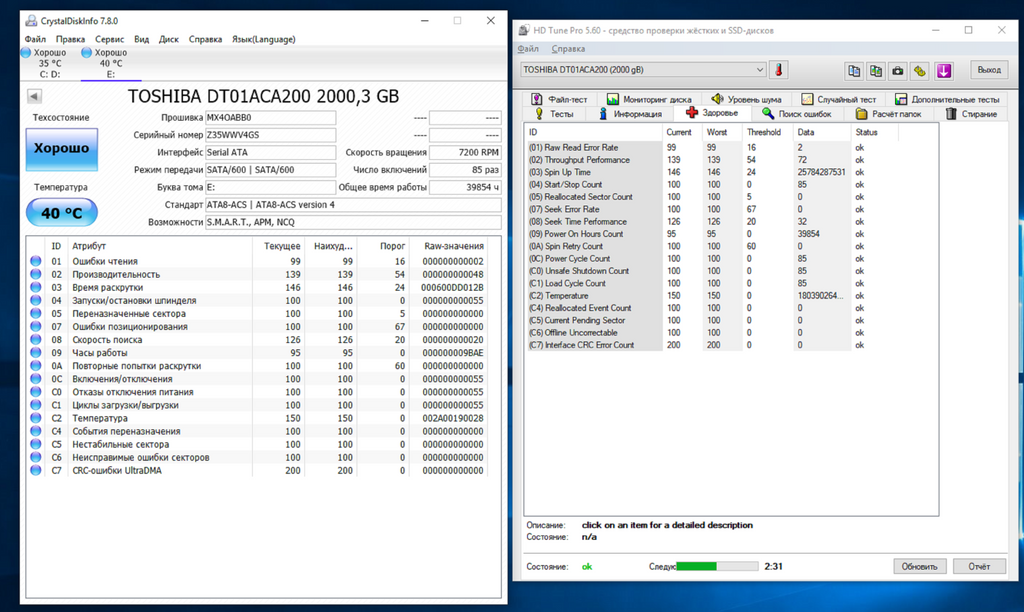Click the Выход button in HD Tune
The width and height of the screenshot is (1024, 612).
pyautogui.click(x=989, y=70)
